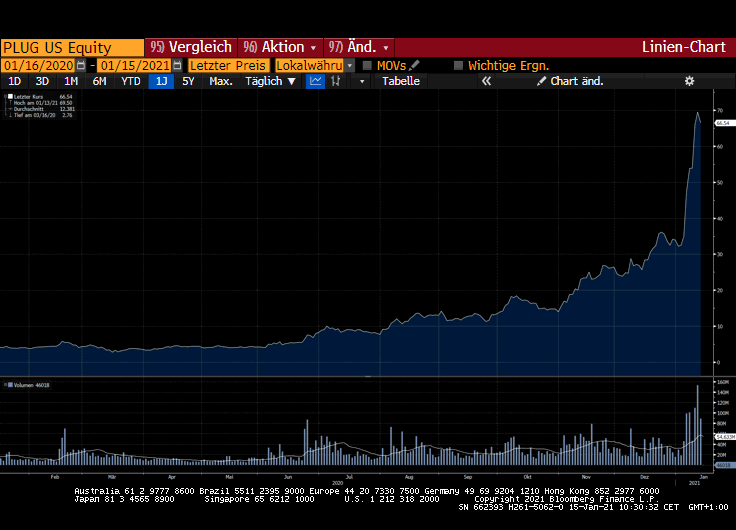Select line chart type icon

coord(315,81)
